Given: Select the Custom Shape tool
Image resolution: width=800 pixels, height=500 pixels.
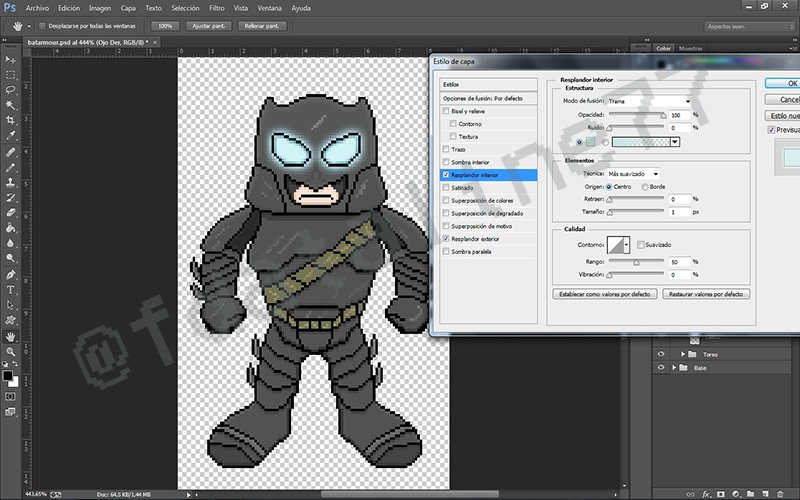Looking at the screenshot, I should tap(10, 320).
